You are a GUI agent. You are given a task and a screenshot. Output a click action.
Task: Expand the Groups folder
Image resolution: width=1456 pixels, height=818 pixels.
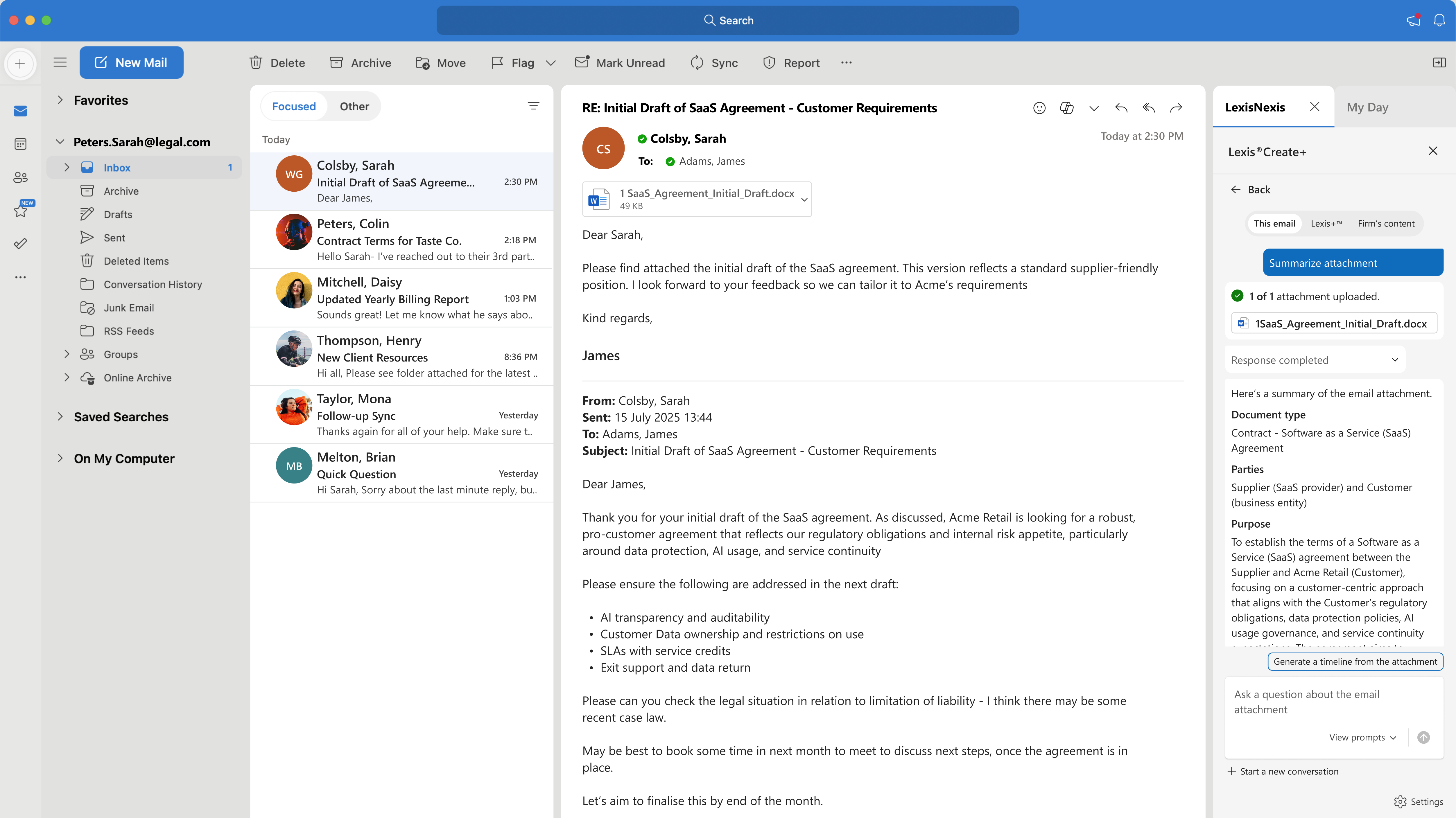(67, 354)
